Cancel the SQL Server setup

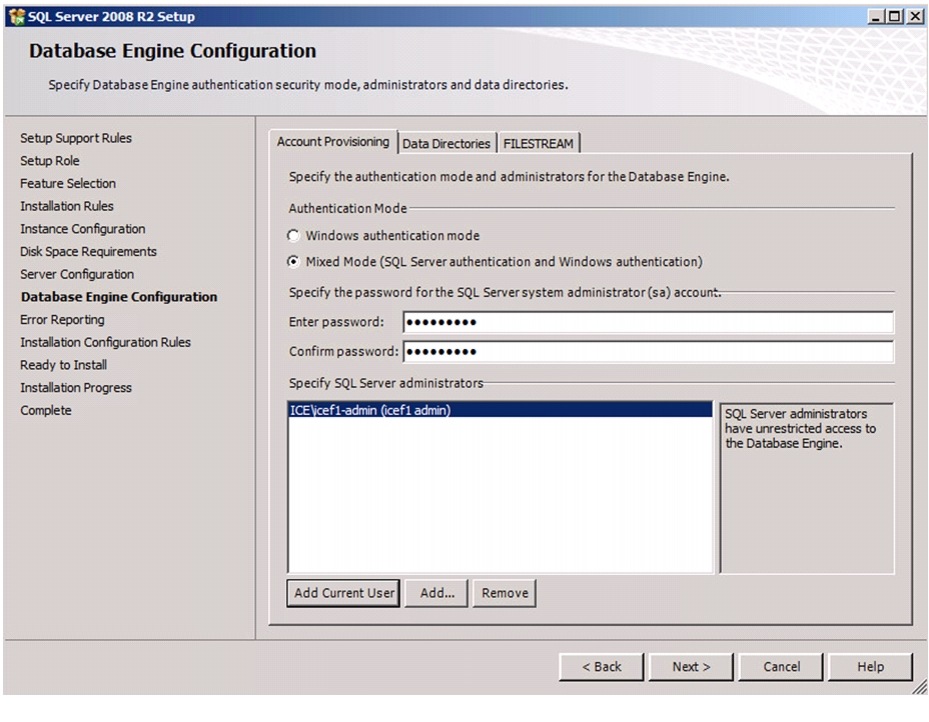781,667
